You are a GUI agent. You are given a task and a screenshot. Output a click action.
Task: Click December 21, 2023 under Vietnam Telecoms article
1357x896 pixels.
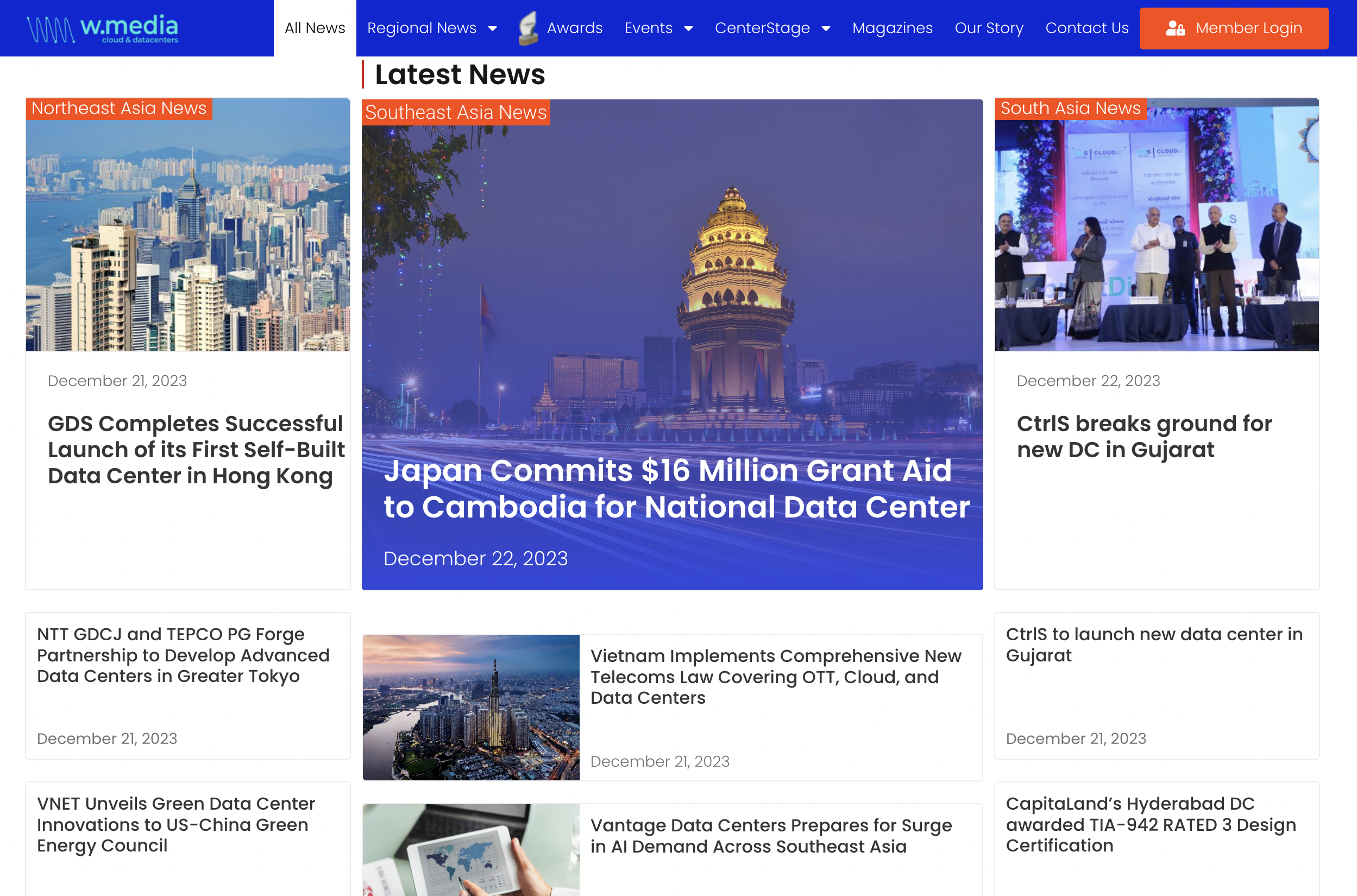660,762
